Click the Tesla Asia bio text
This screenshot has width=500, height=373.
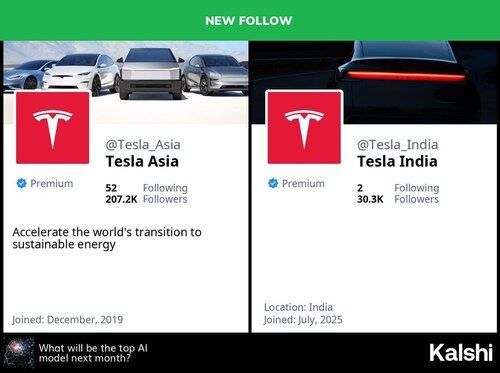click(107, 238)
